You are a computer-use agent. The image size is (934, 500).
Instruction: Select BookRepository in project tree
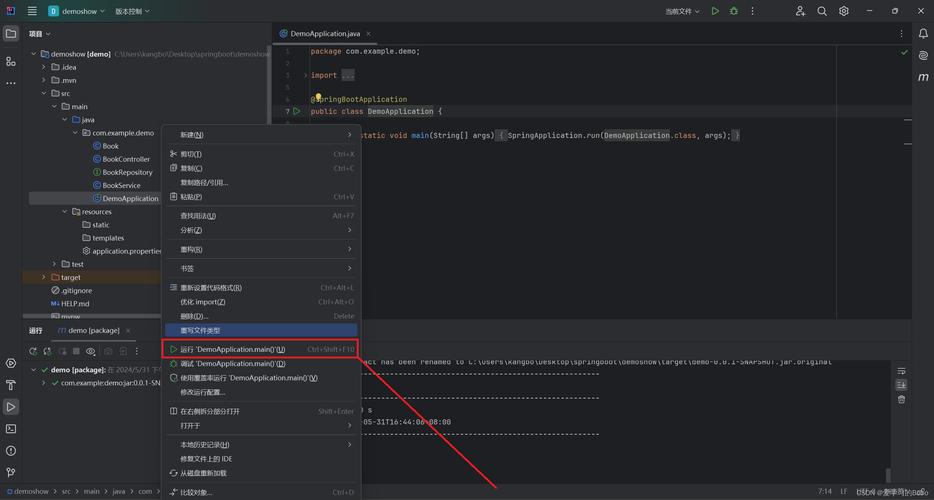pos(127,172)
